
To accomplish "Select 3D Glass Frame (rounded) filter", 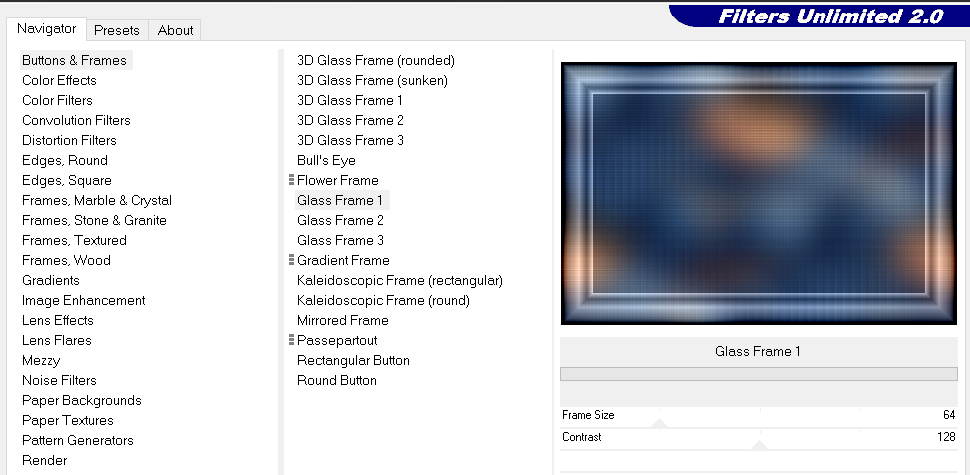I will click(x=375, y=60).
